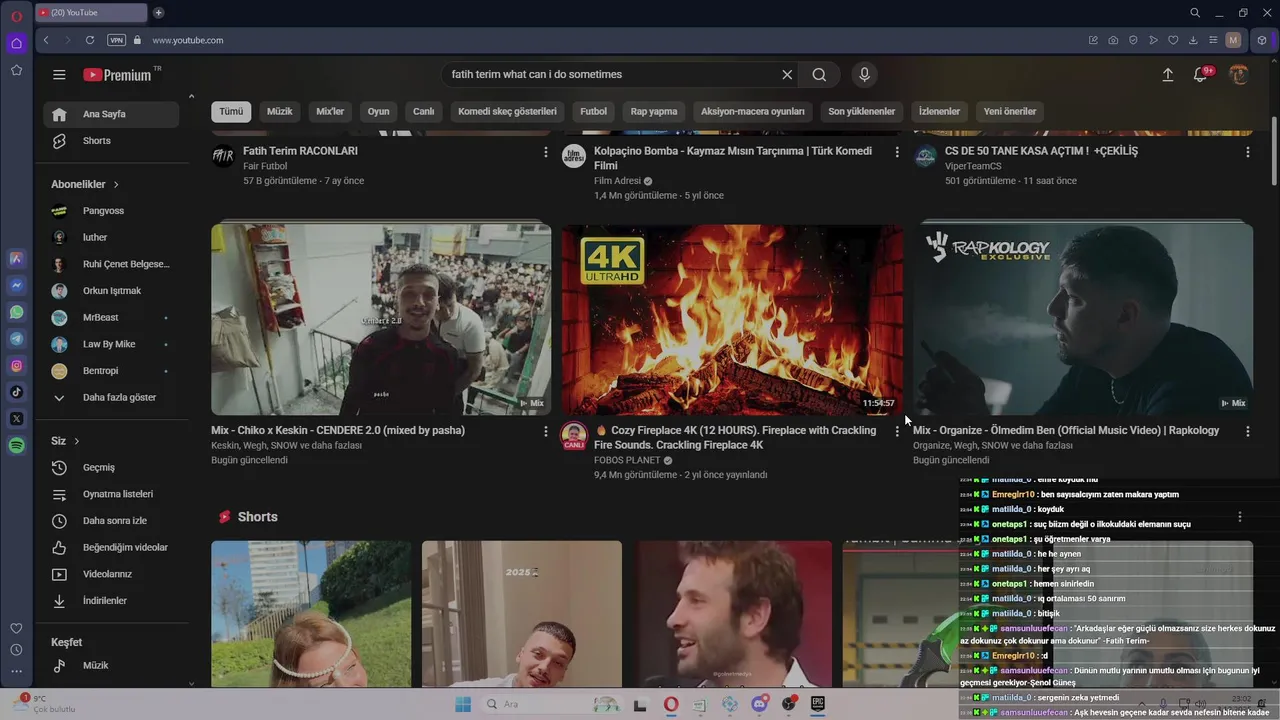Open Epic Games from the taskbar
1280x720 pixels.
[x=817, y=704]
